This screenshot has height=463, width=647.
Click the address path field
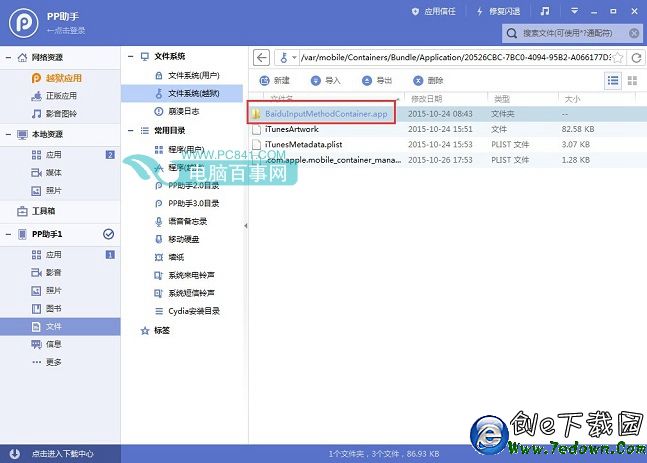click(x=456, y=57)
